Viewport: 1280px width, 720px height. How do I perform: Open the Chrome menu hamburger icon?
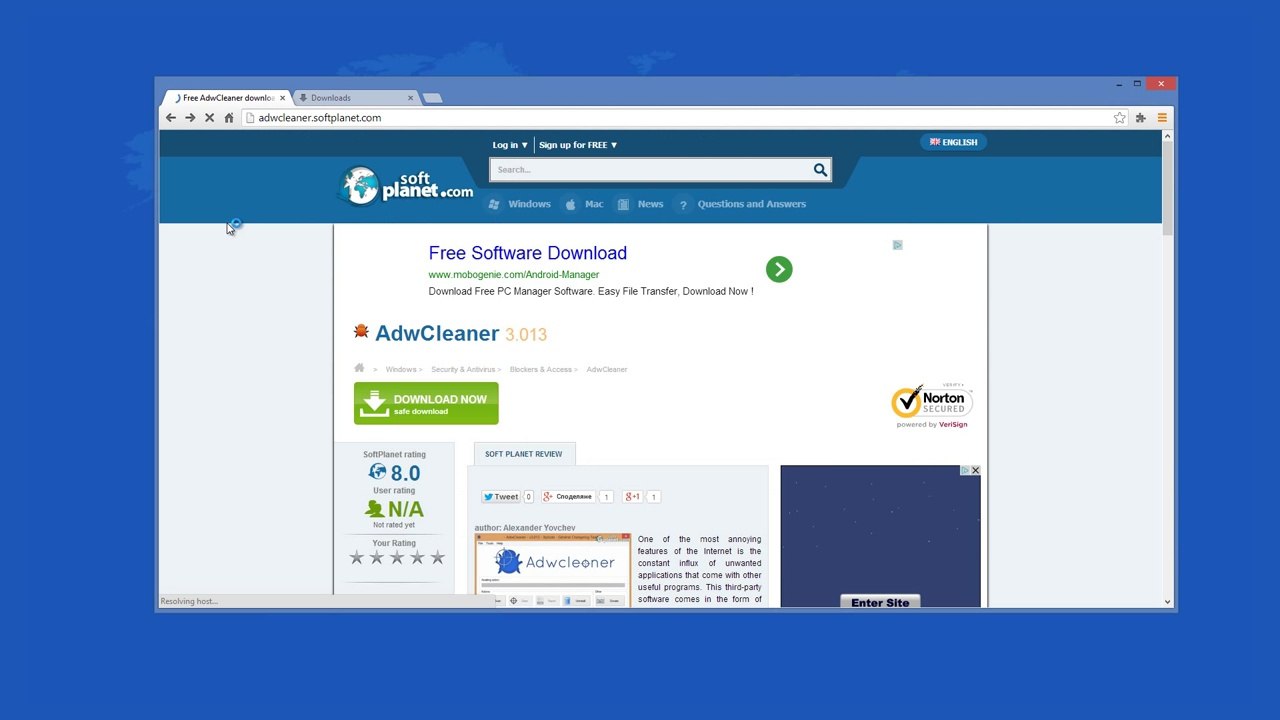tap(1162, 118)
